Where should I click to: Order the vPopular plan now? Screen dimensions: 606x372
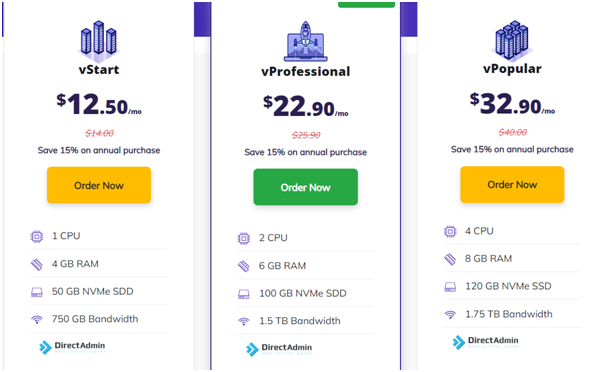tap(512, 184)
